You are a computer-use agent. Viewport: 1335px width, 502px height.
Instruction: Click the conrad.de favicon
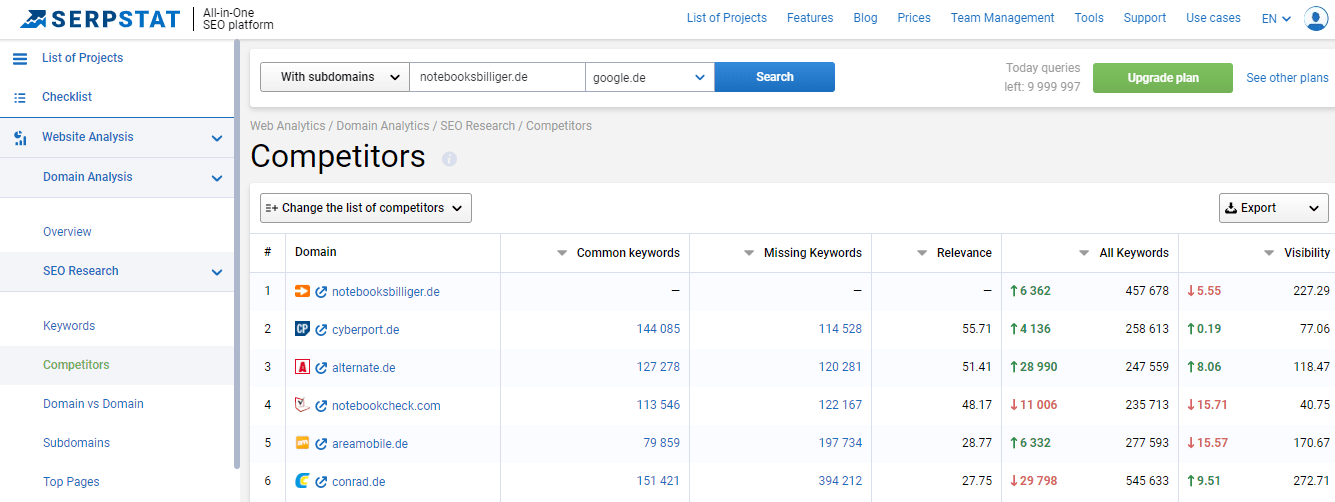[x=302, y=481]
